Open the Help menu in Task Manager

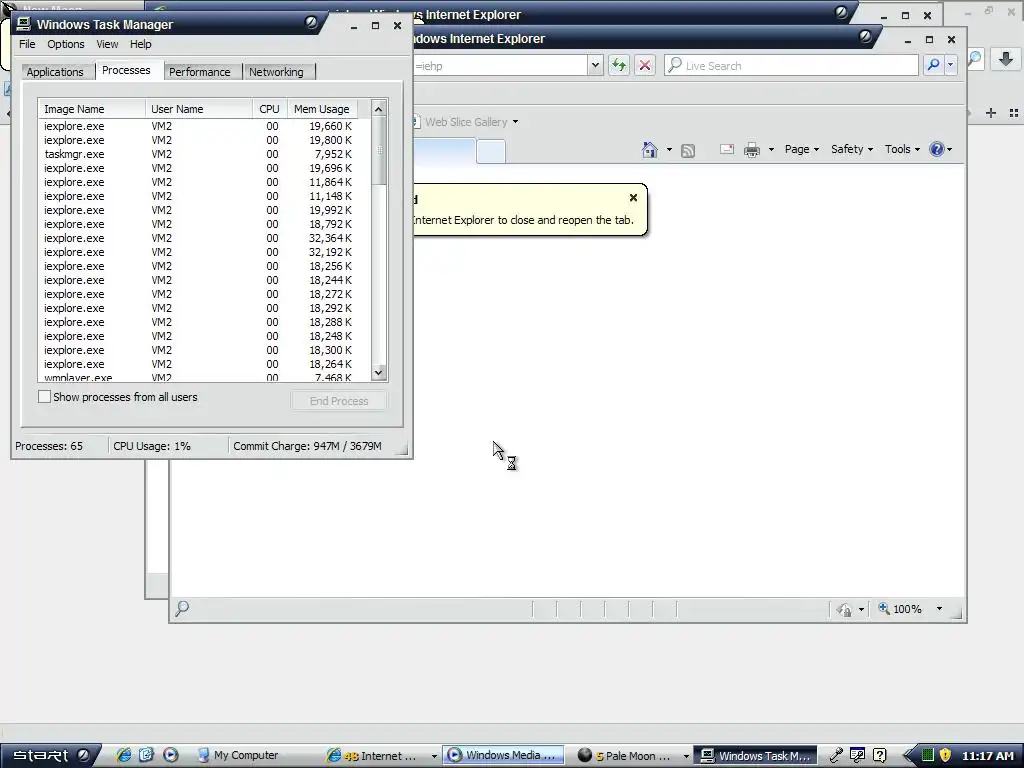tap(140, 44)
